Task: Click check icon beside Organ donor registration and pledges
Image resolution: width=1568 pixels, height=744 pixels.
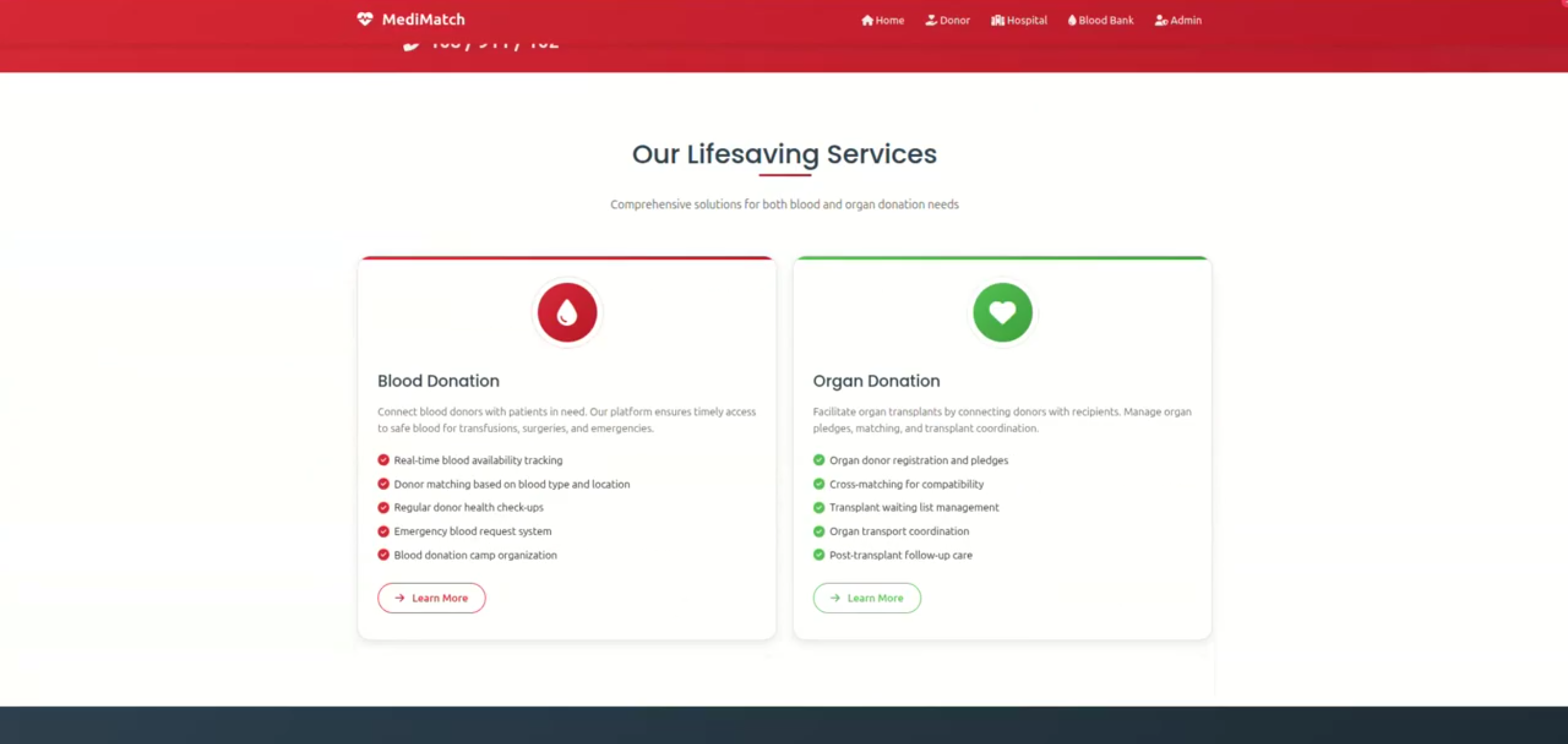Action: (819, 460)
